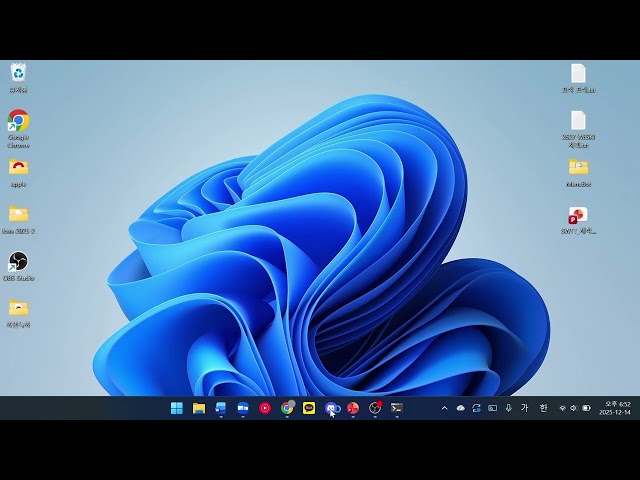
Task: Click the purple Discord-style taskbar icon
Action: [x=331, y=408]
